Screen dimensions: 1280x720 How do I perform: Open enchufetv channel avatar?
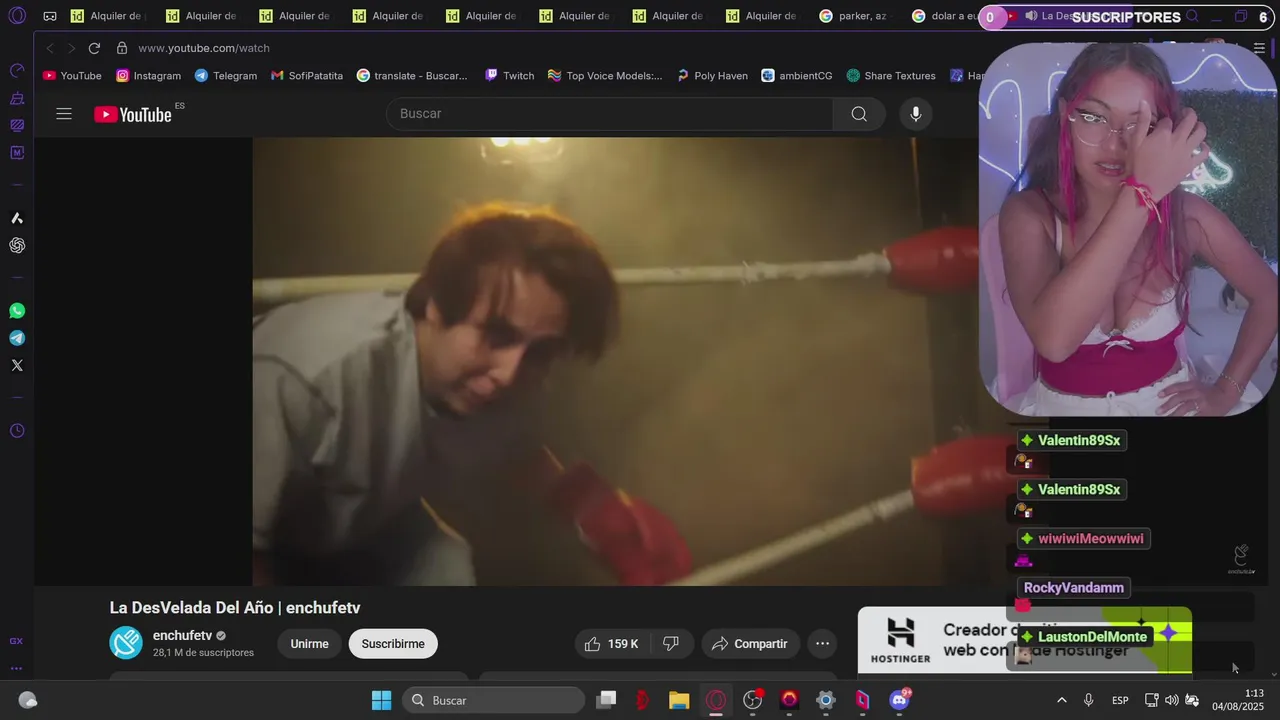point(126,643)
